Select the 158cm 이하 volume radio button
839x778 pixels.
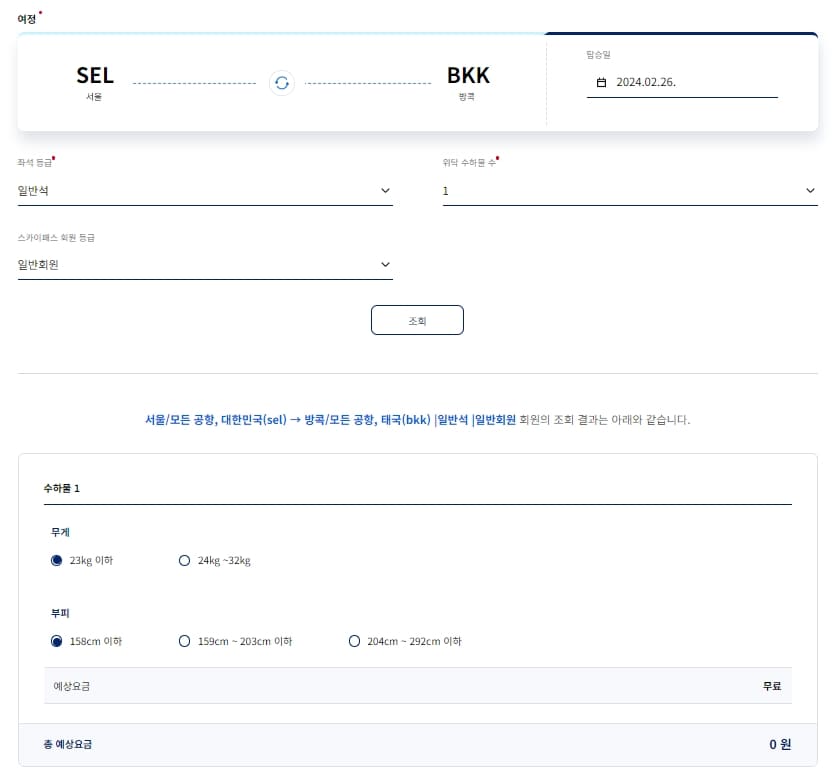[x=57, y=641]
